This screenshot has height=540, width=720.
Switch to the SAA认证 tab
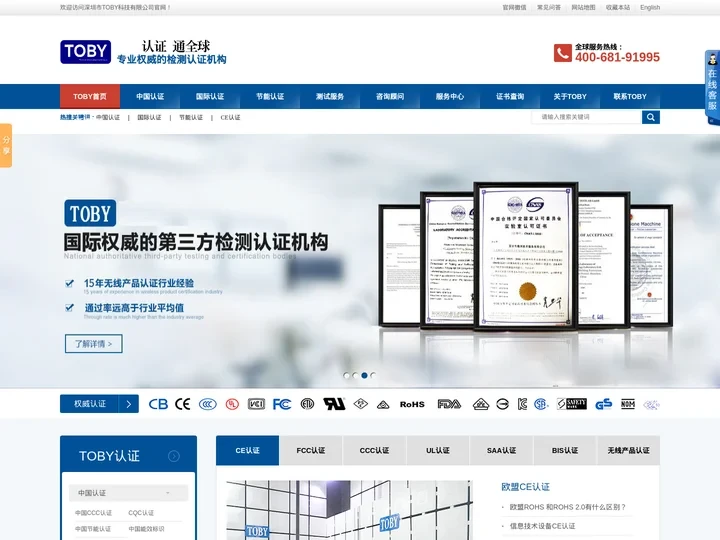pyautogui.click(x=501, y=450)
